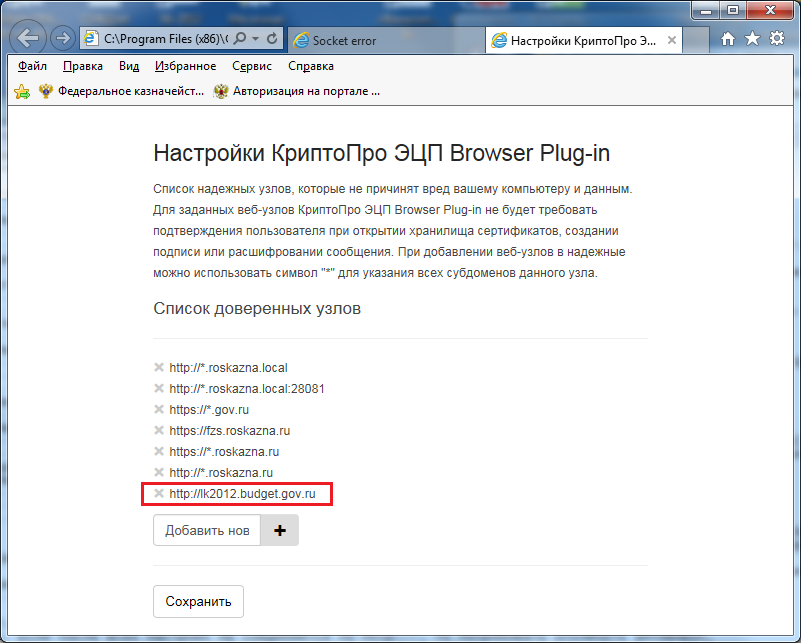Remove http://lk2012.budget.gov.ru from trusted sites
Image resolution: width=801 pixels, height=643 pixels.
click(159, 493)
